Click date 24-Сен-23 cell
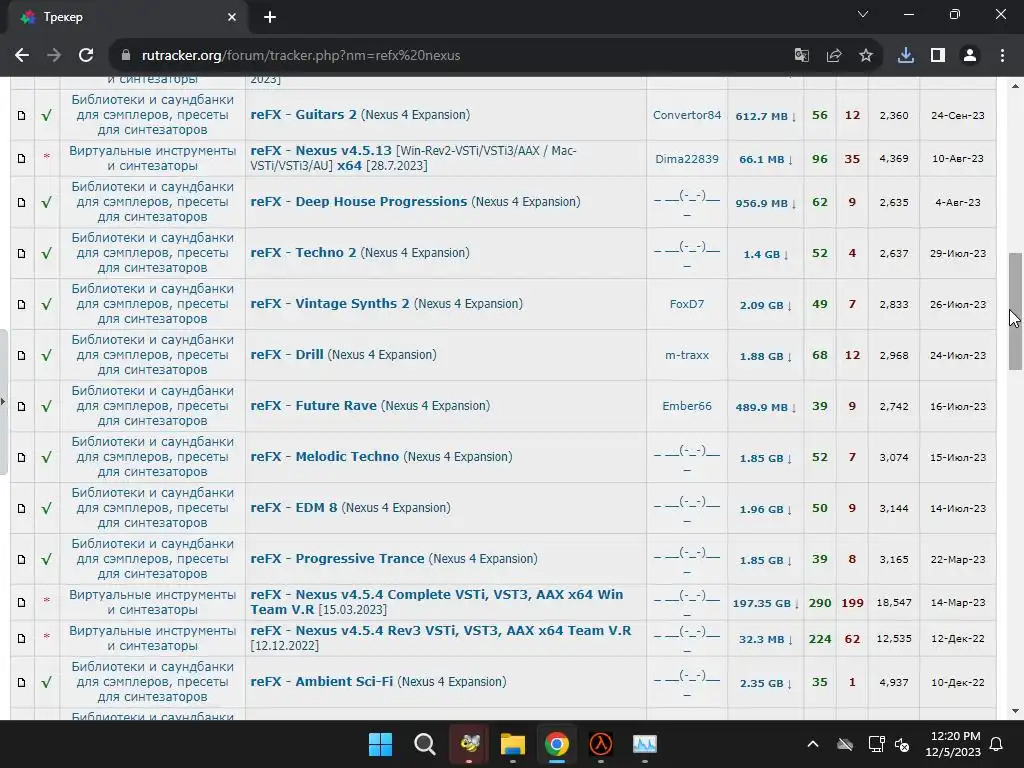Image resolution: width=1024 pixels, height=768 pixels. (x=957, y=116)
